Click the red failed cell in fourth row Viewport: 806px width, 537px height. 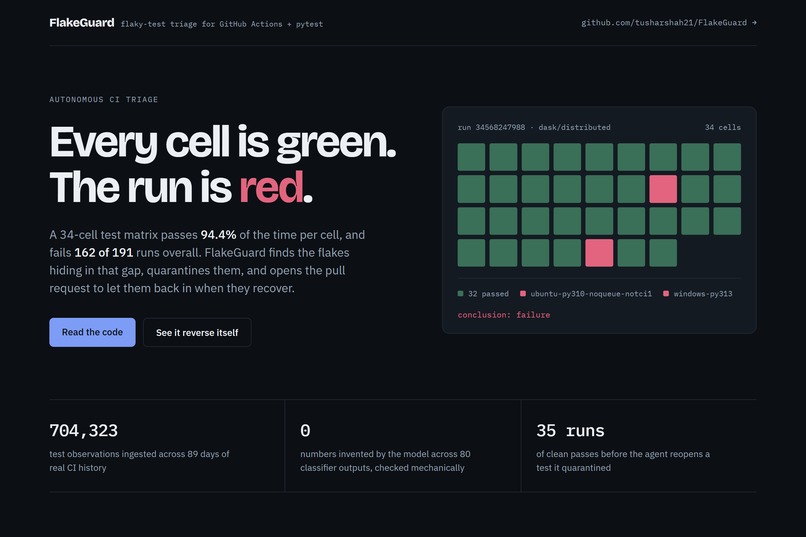coord(599,253)
